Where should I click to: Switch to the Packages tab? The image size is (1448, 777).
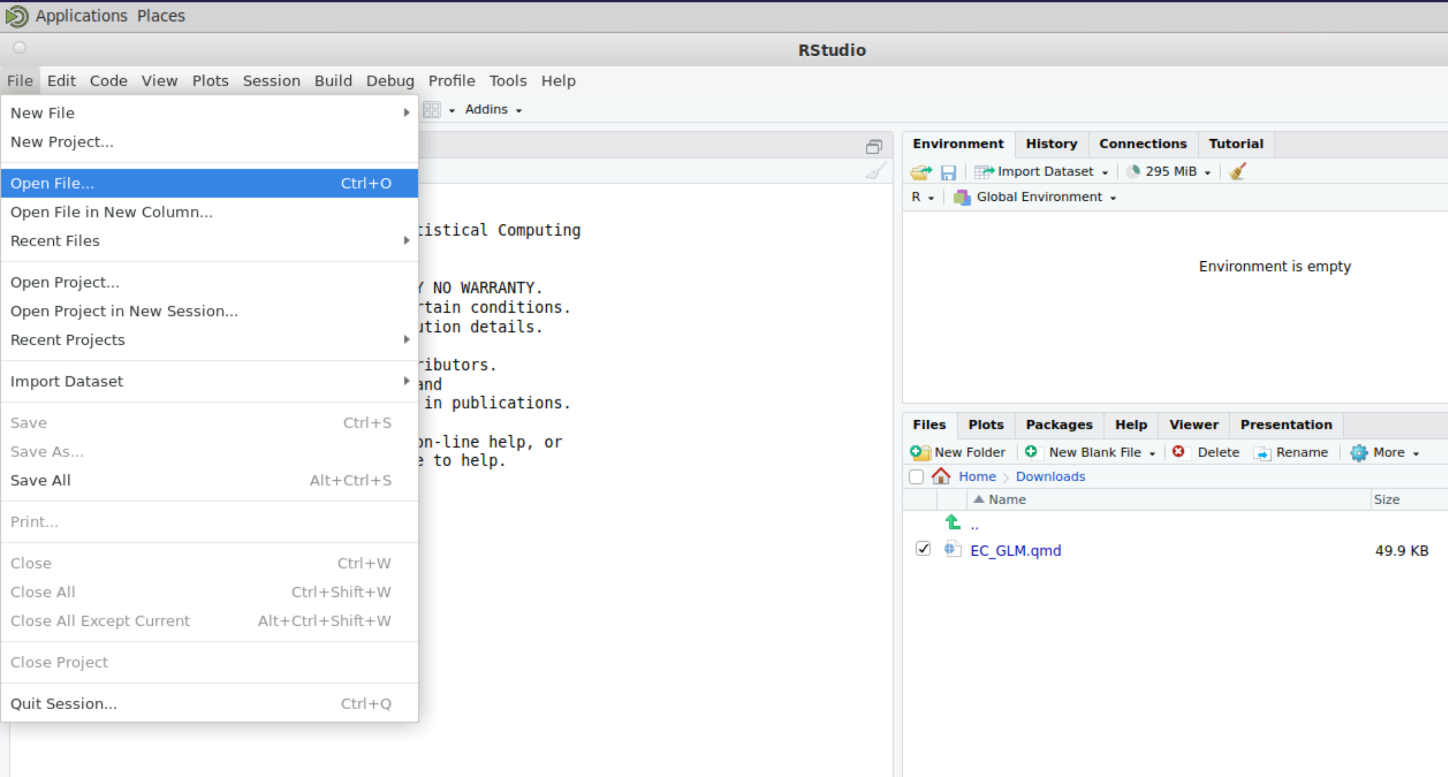[1059, 425]
